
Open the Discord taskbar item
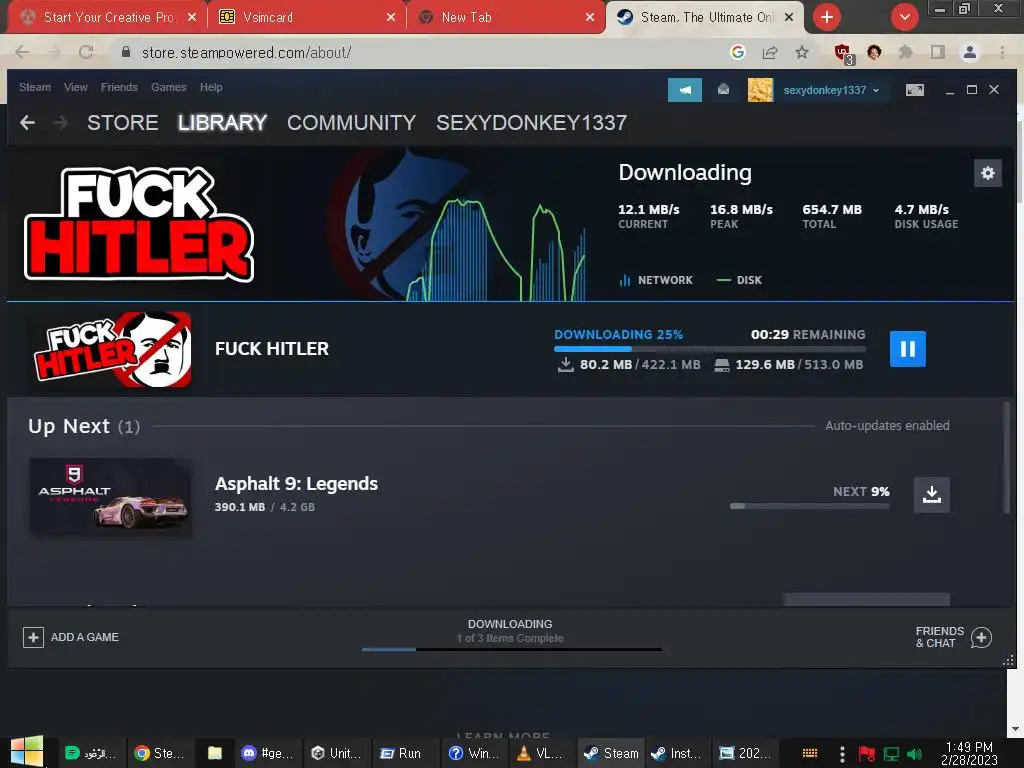[266, 753]
